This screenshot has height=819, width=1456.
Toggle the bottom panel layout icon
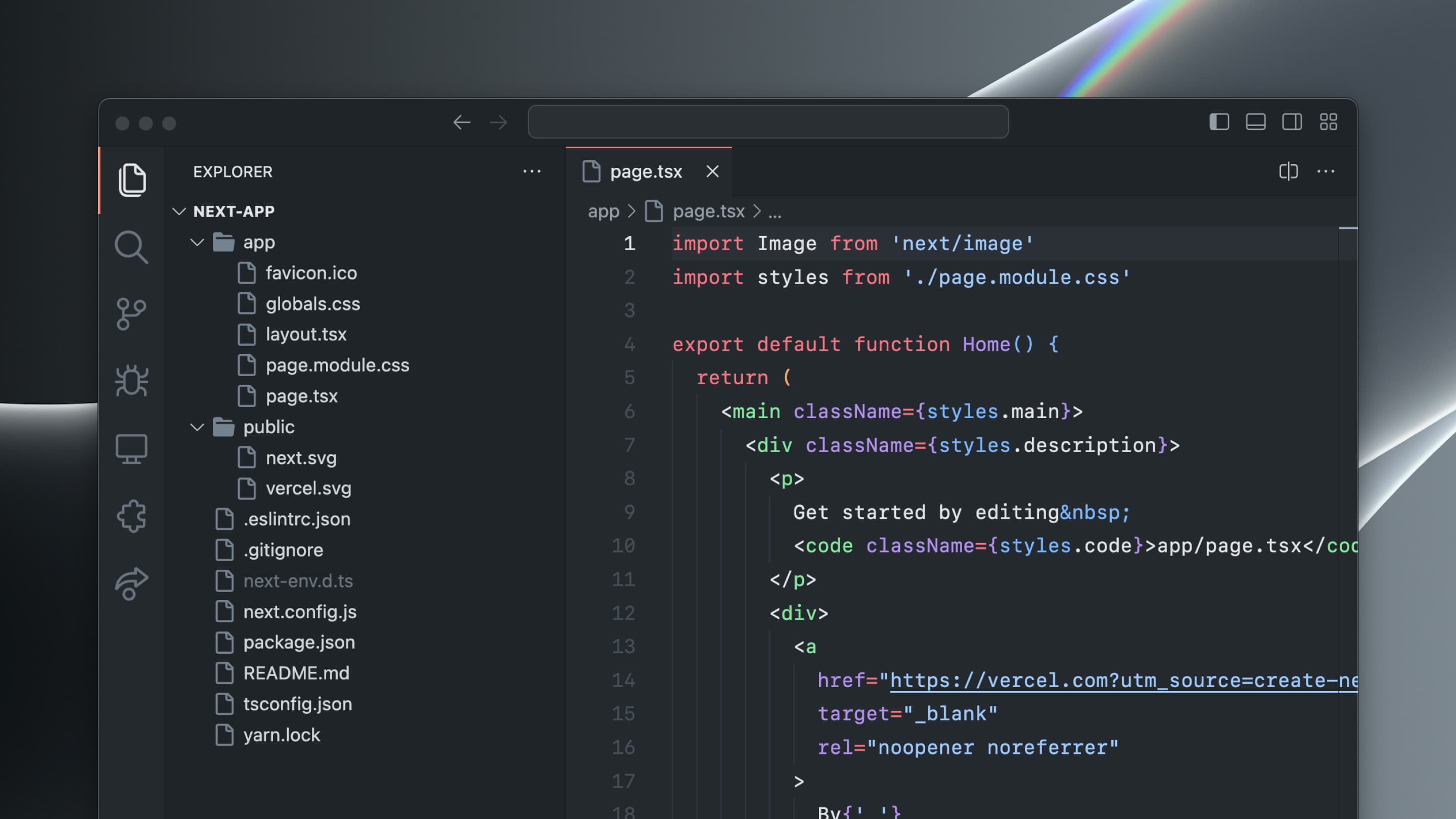(1255, 121)
